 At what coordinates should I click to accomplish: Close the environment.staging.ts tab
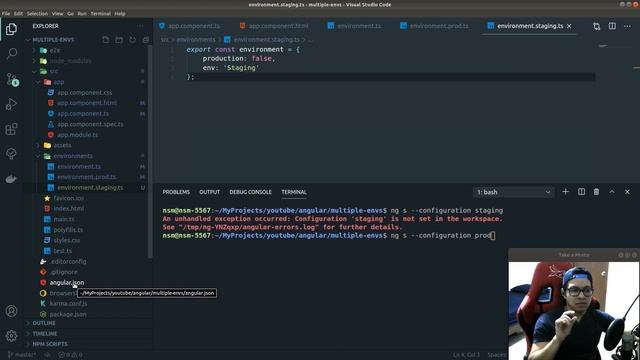pos(569,26)
